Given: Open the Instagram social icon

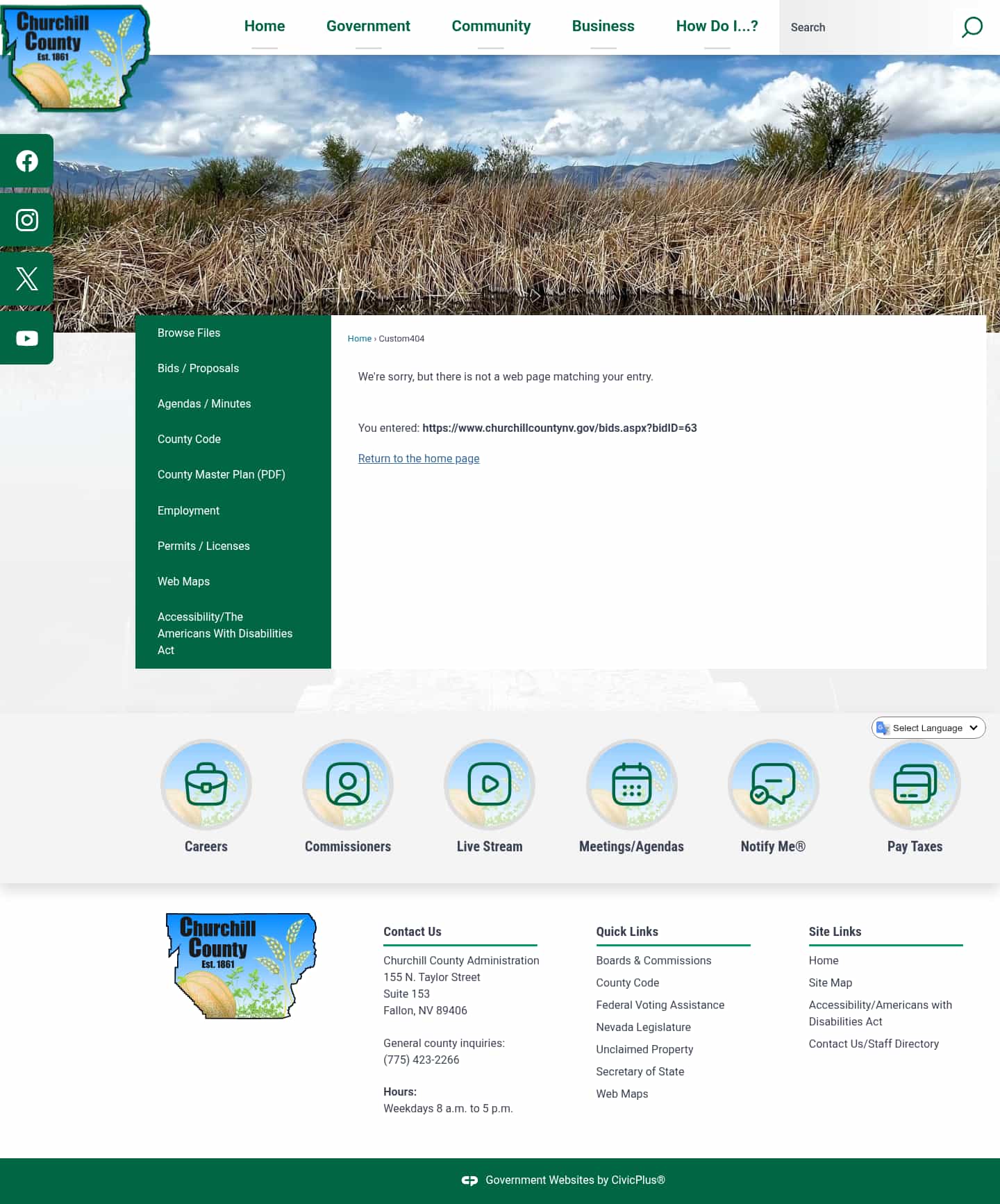Looking at the screenshot, I should click(x=26, y=220).
